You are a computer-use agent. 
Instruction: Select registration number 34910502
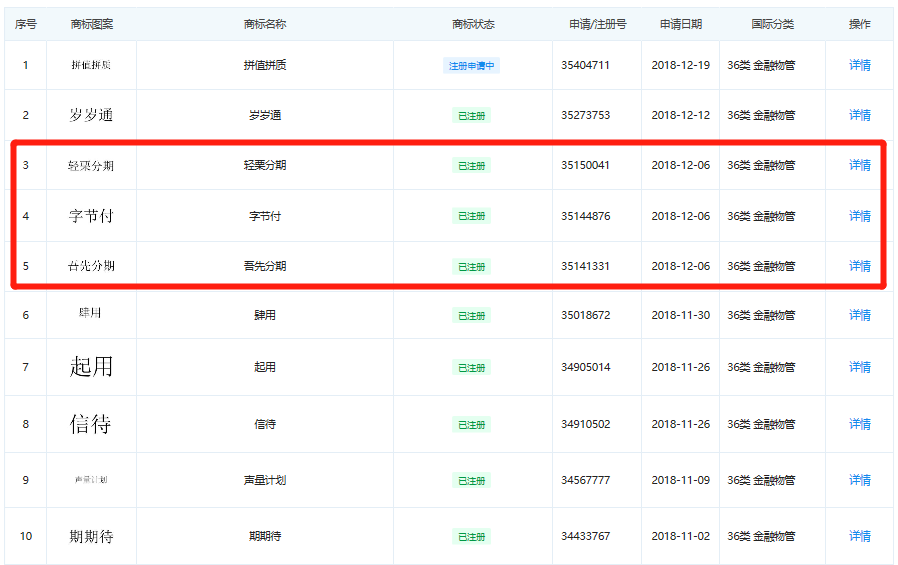coord(585,424)
